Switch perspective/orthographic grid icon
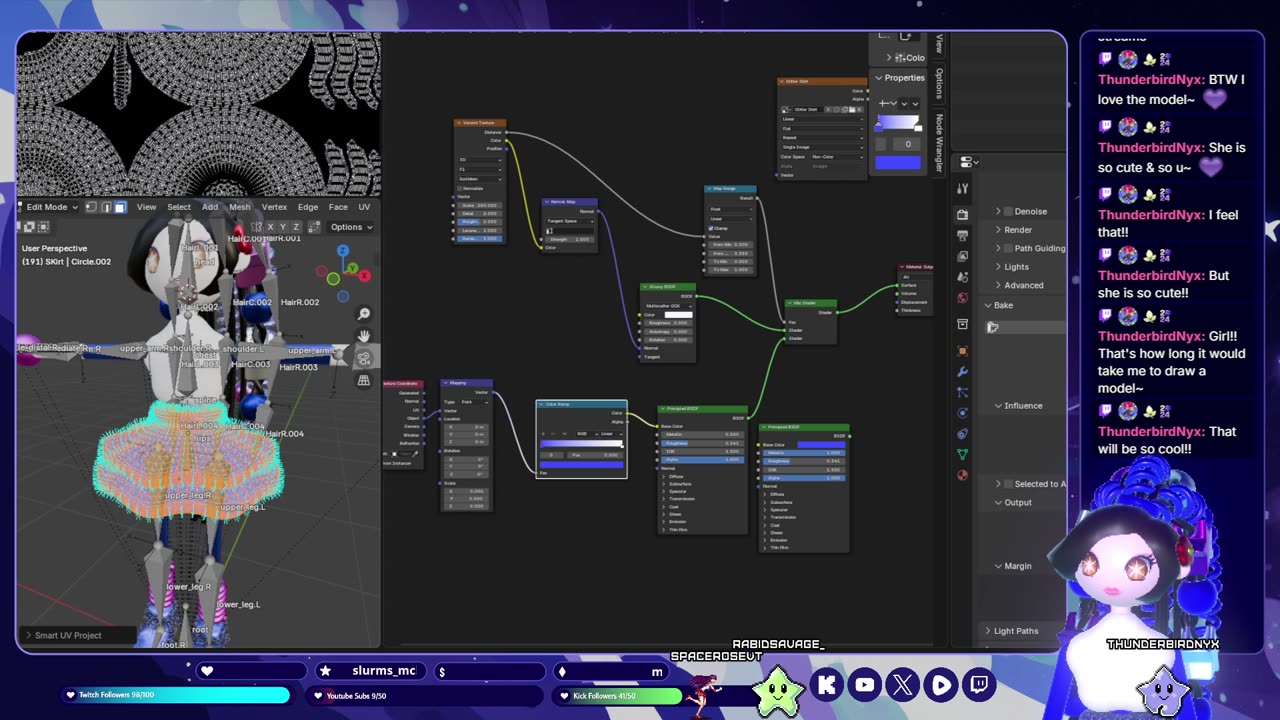Image resolution: width=1280 pixels, height=720 pixels. click(364, 380)
